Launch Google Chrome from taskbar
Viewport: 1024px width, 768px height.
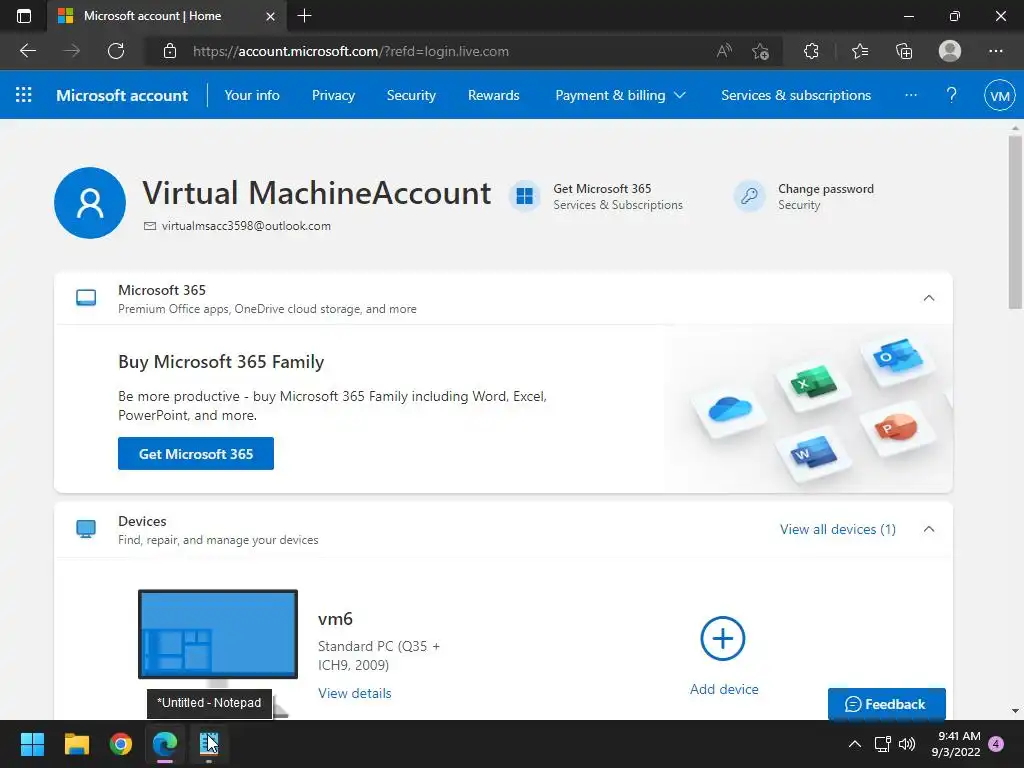point(121,744)
